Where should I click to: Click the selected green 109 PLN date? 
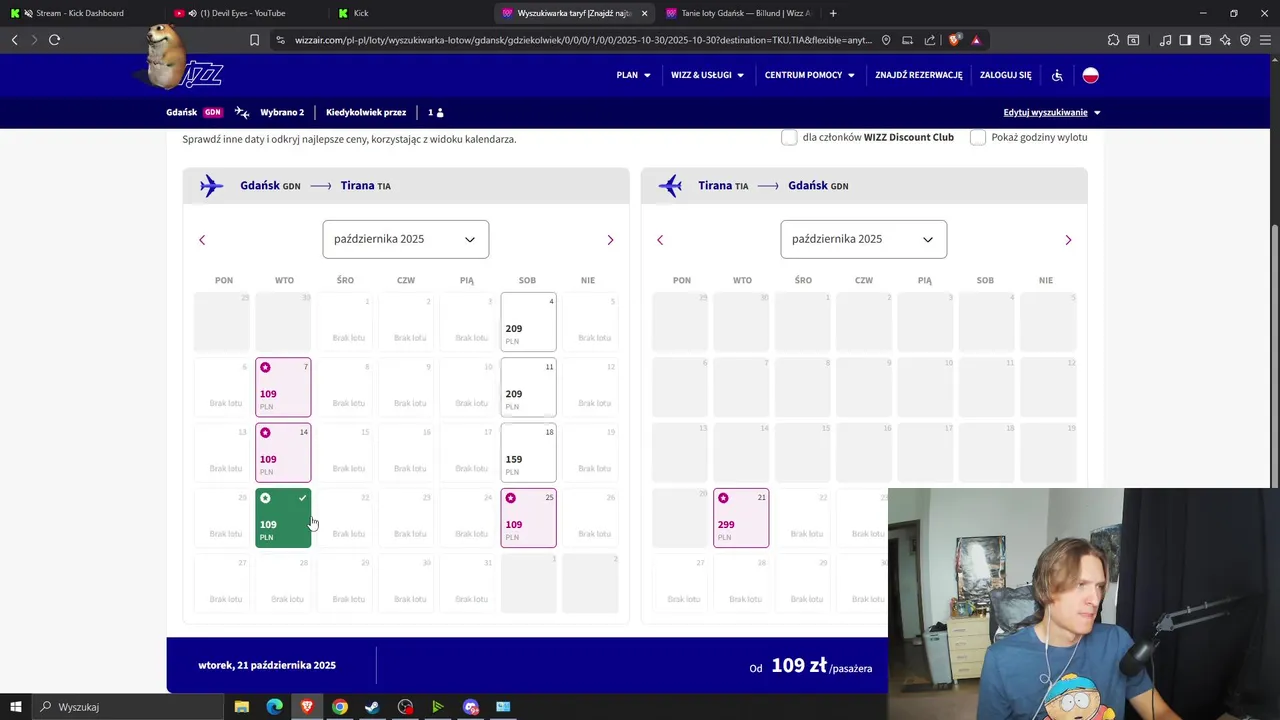(283, 518)
